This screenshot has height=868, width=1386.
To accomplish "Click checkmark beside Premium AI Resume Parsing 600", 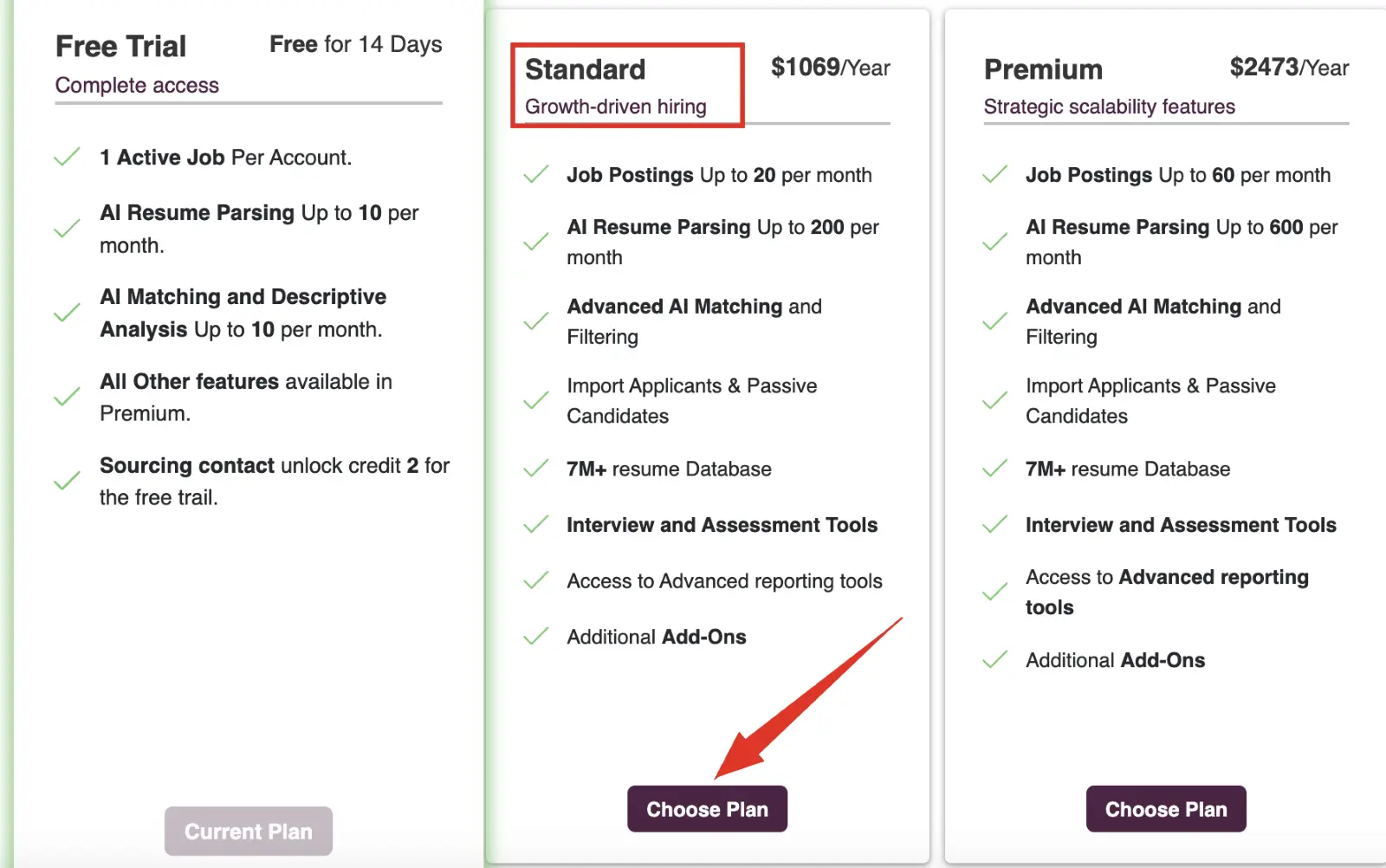I will pyautogui.click(x=994, y=242).
